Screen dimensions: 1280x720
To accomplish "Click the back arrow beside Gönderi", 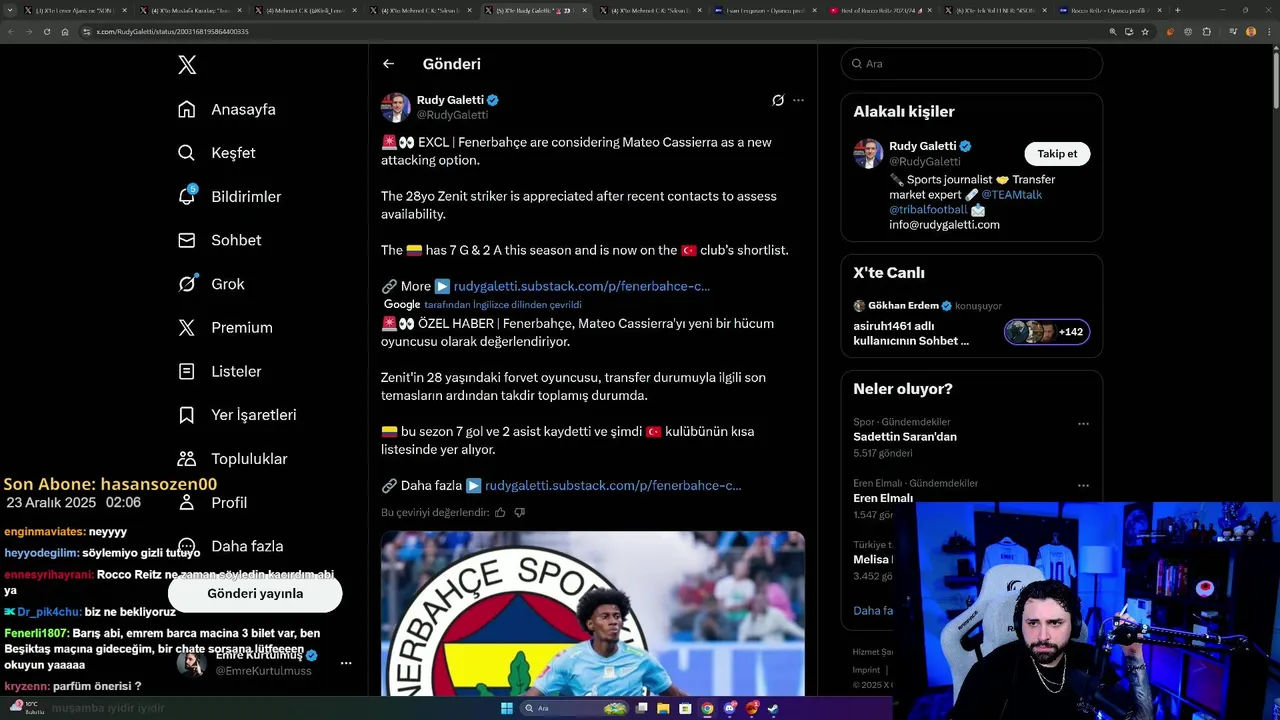I will coord(388,64).
